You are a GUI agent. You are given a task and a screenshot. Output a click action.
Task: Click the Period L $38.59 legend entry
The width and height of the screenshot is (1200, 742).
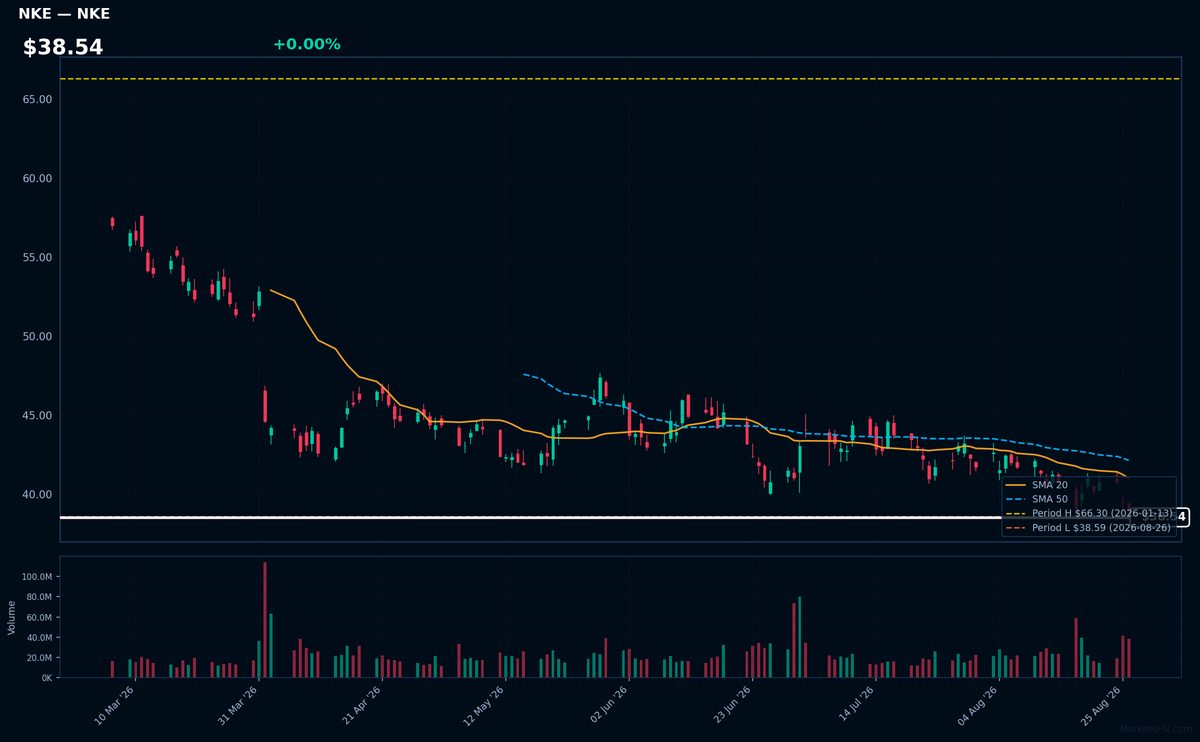tap(1088, 528)
